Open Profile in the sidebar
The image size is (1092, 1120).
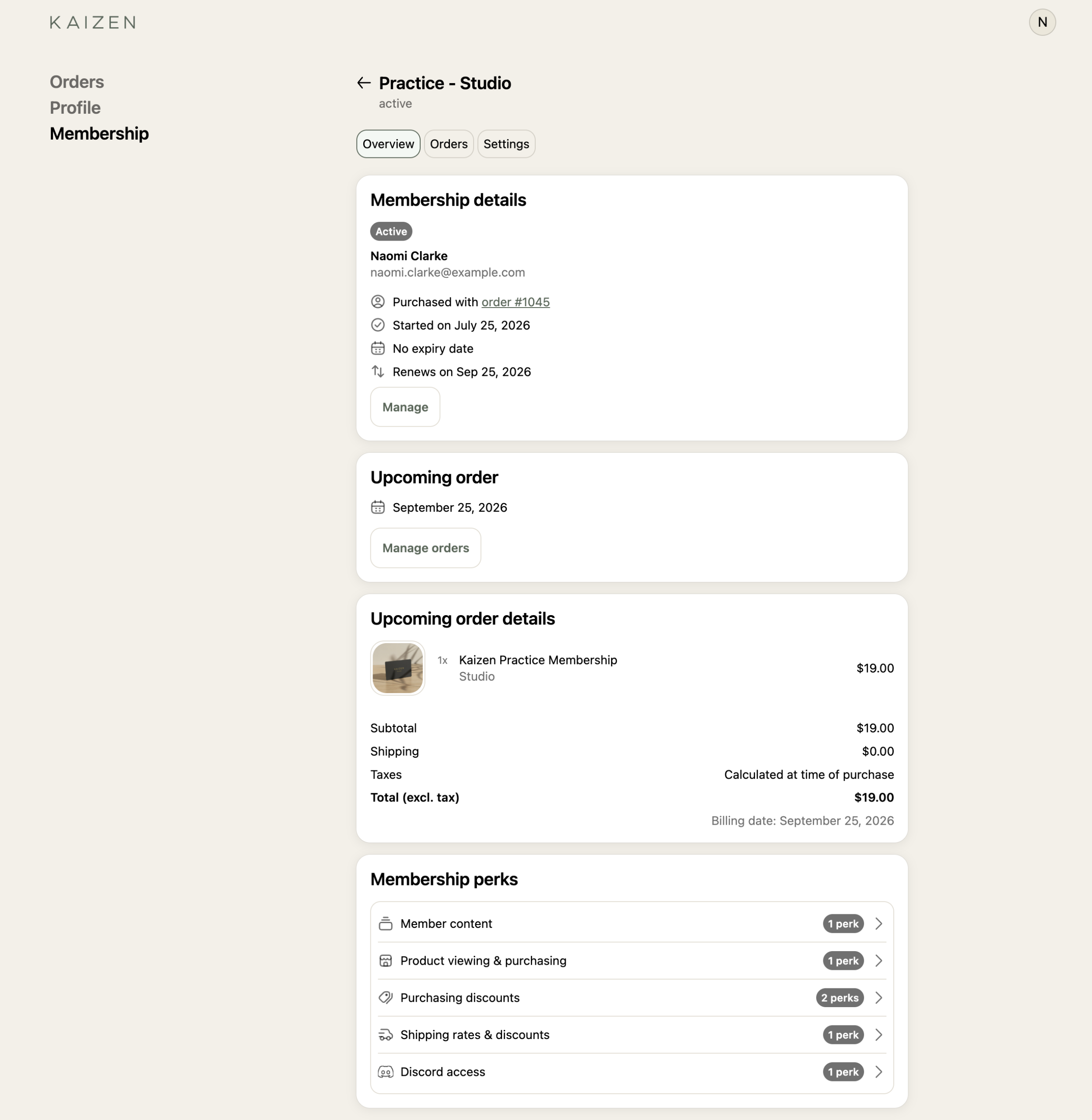tap(75, 108)
